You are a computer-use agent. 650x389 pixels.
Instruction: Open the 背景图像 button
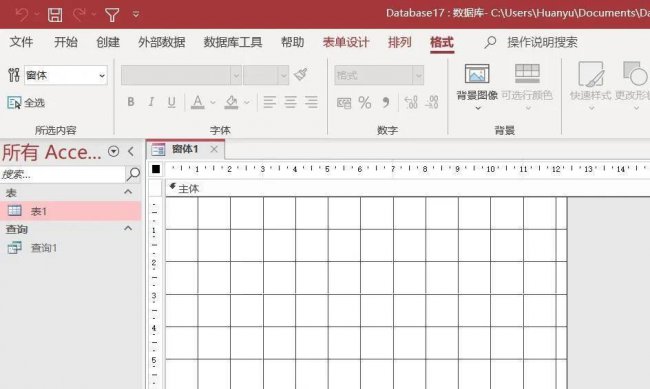477,87
